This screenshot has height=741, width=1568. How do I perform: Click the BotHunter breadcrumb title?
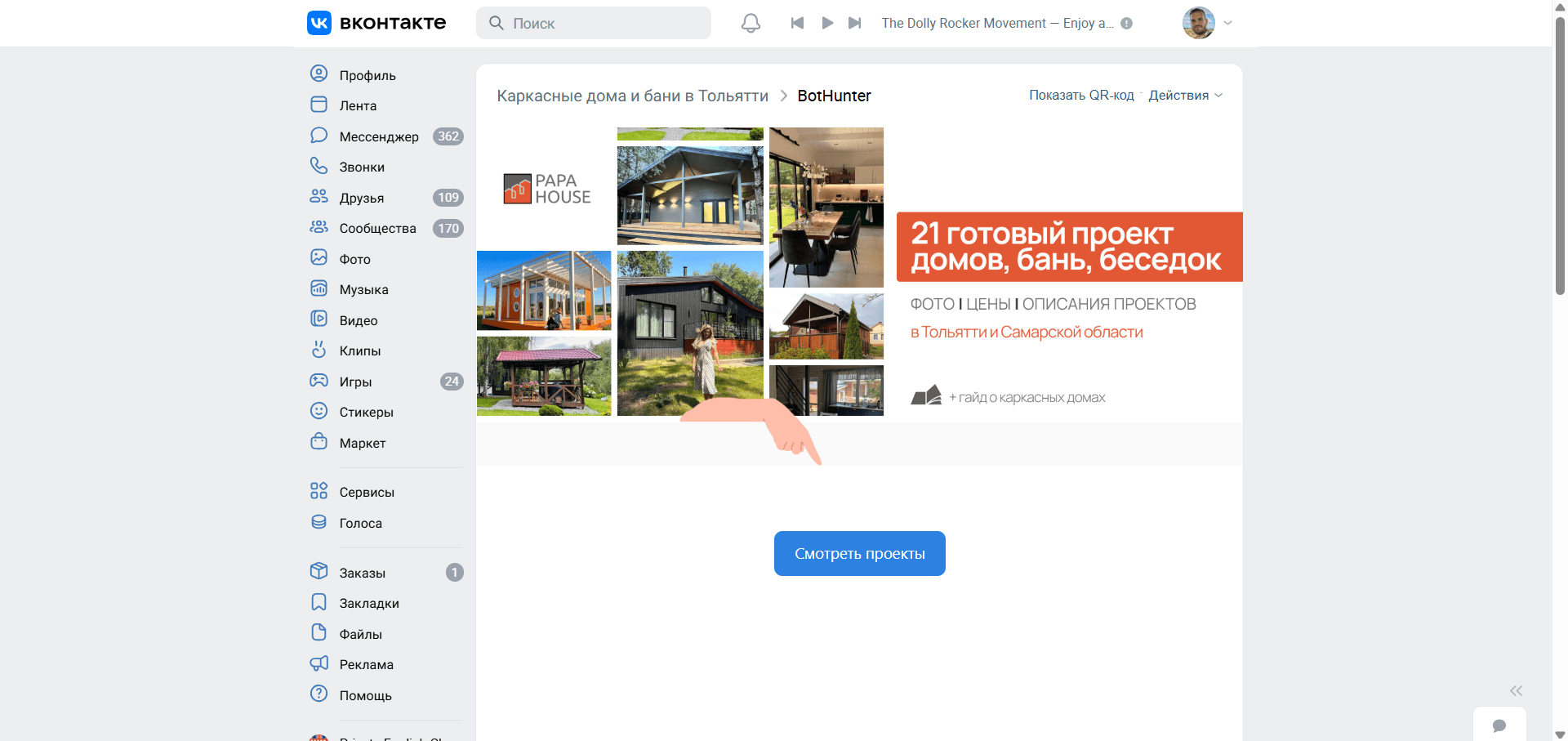pyautogui.click(x=834, y=96)
